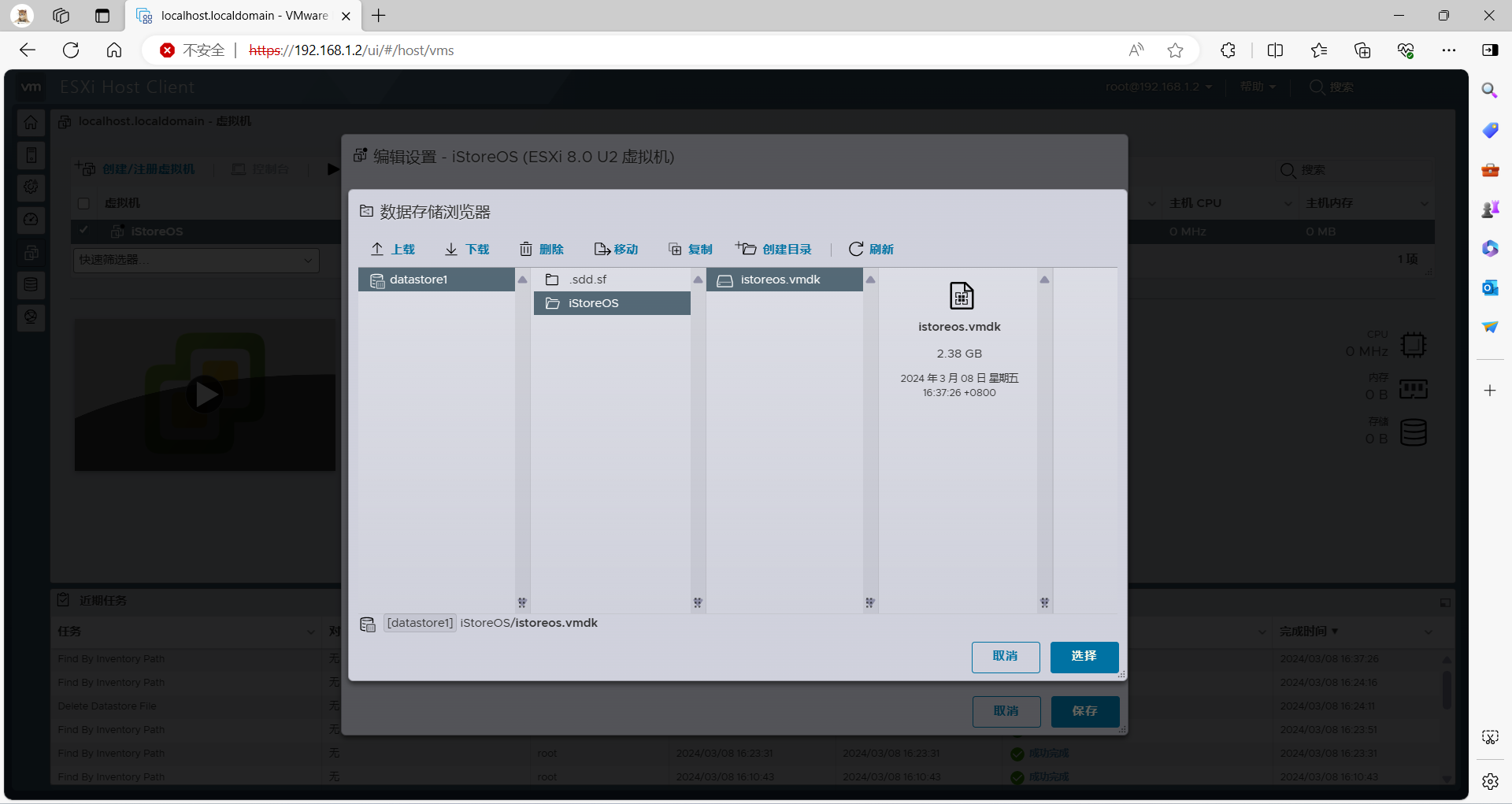Click the not secure 不安全 warning
The width and height of the screenshot is (1512, 804).
(x=192, y=50)
